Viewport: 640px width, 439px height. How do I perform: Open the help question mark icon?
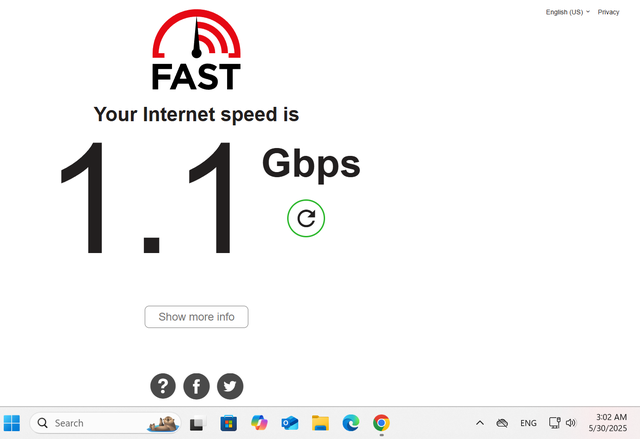[163, 386]
